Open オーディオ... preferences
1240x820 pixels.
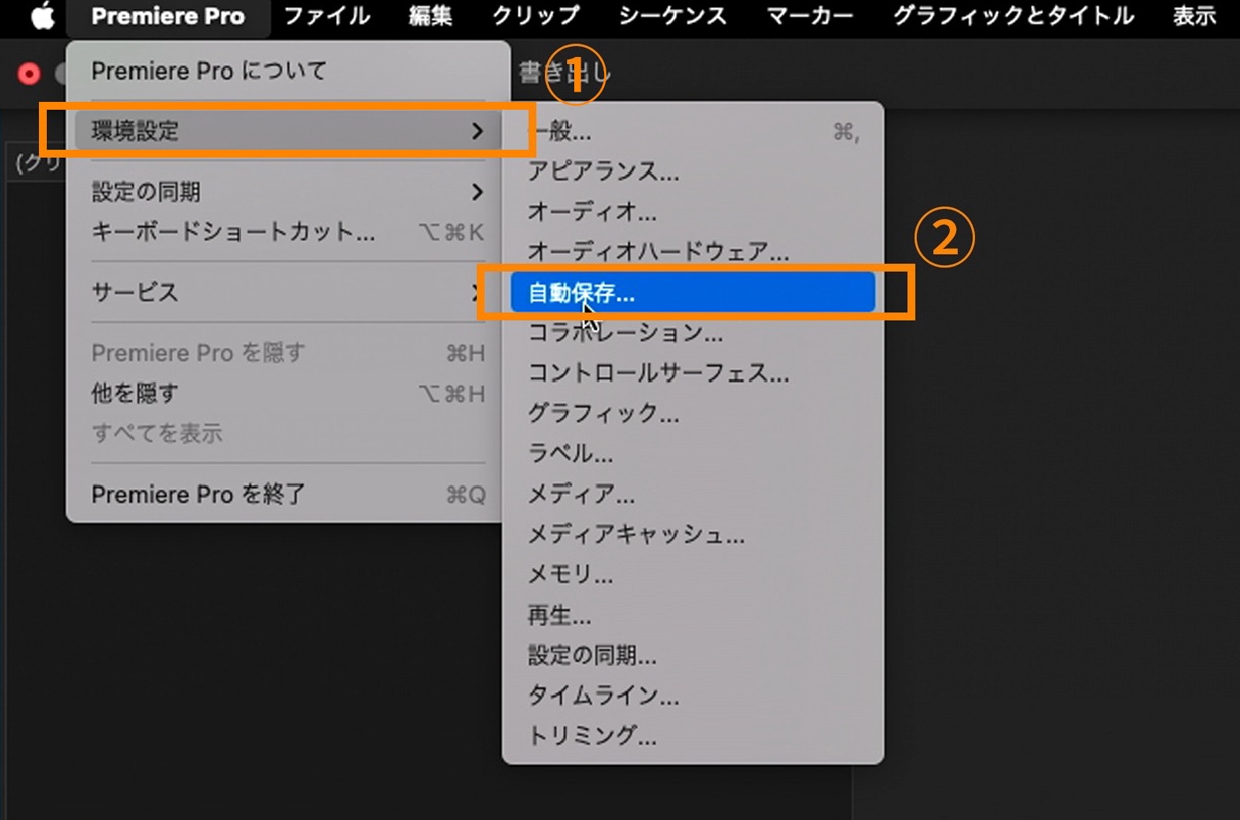coord(693,212)
